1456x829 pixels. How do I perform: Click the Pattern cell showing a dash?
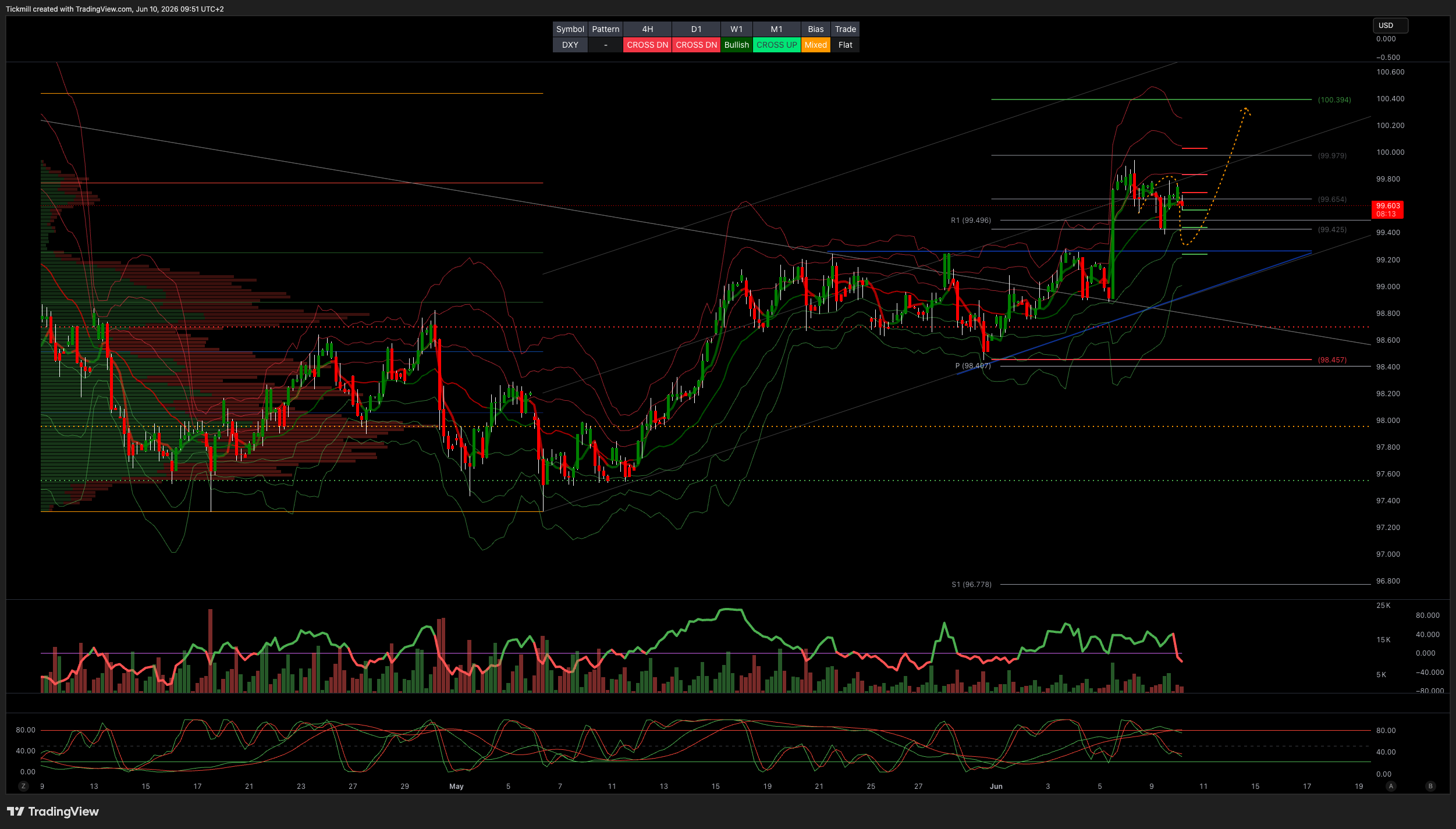[605, 45]
